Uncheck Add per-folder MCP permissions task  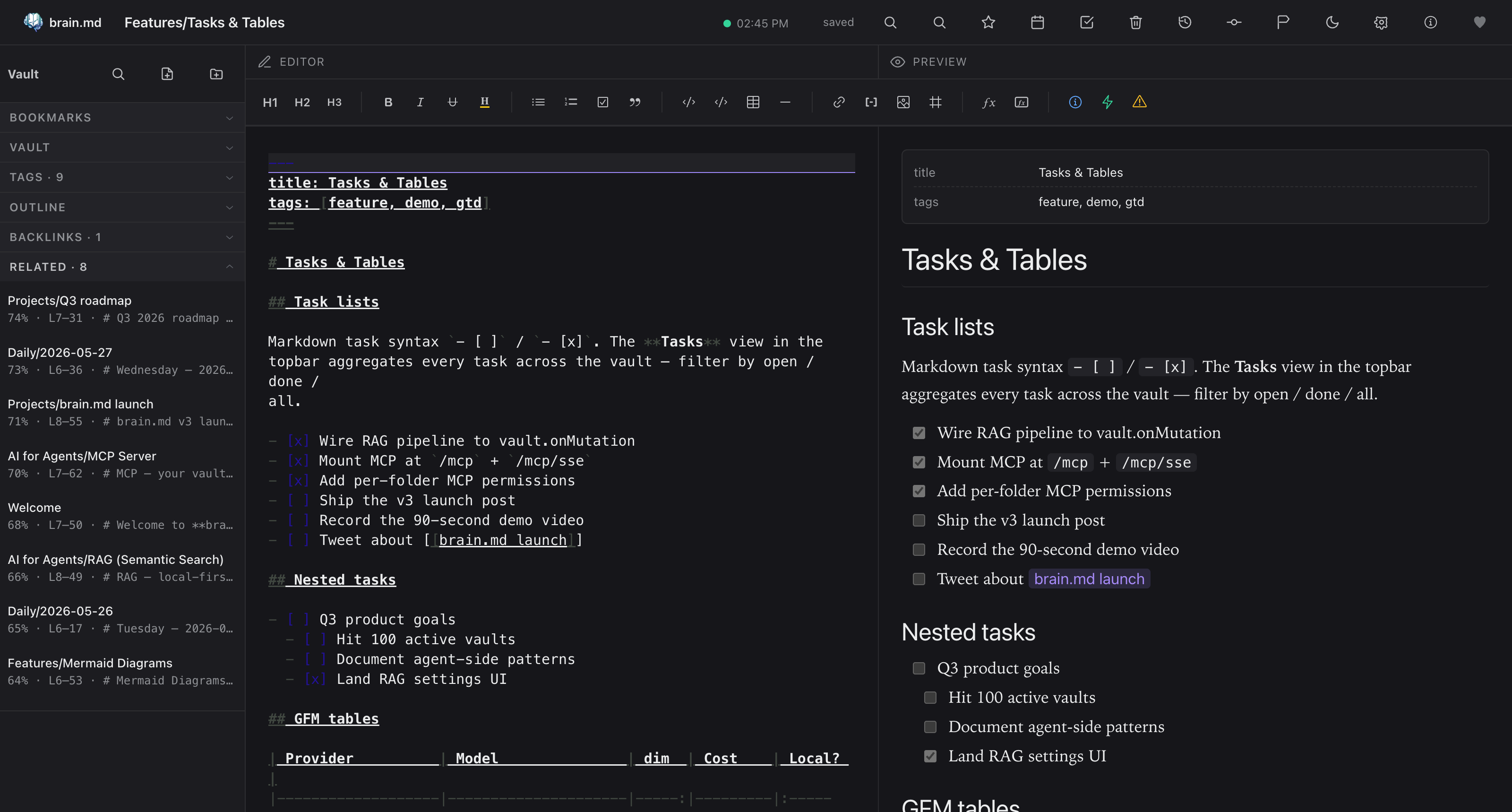pyautogui.click(x=919, y=491)
